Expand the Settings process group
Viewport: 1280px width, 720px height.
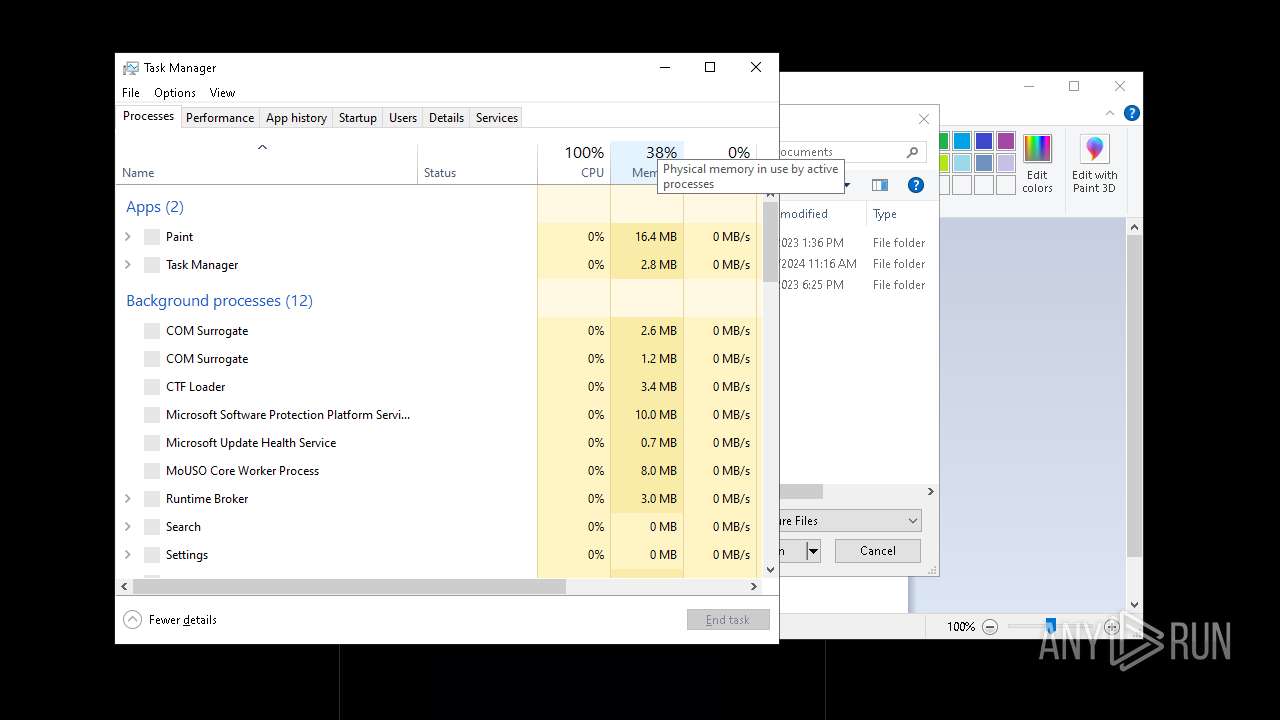[127, 555]
